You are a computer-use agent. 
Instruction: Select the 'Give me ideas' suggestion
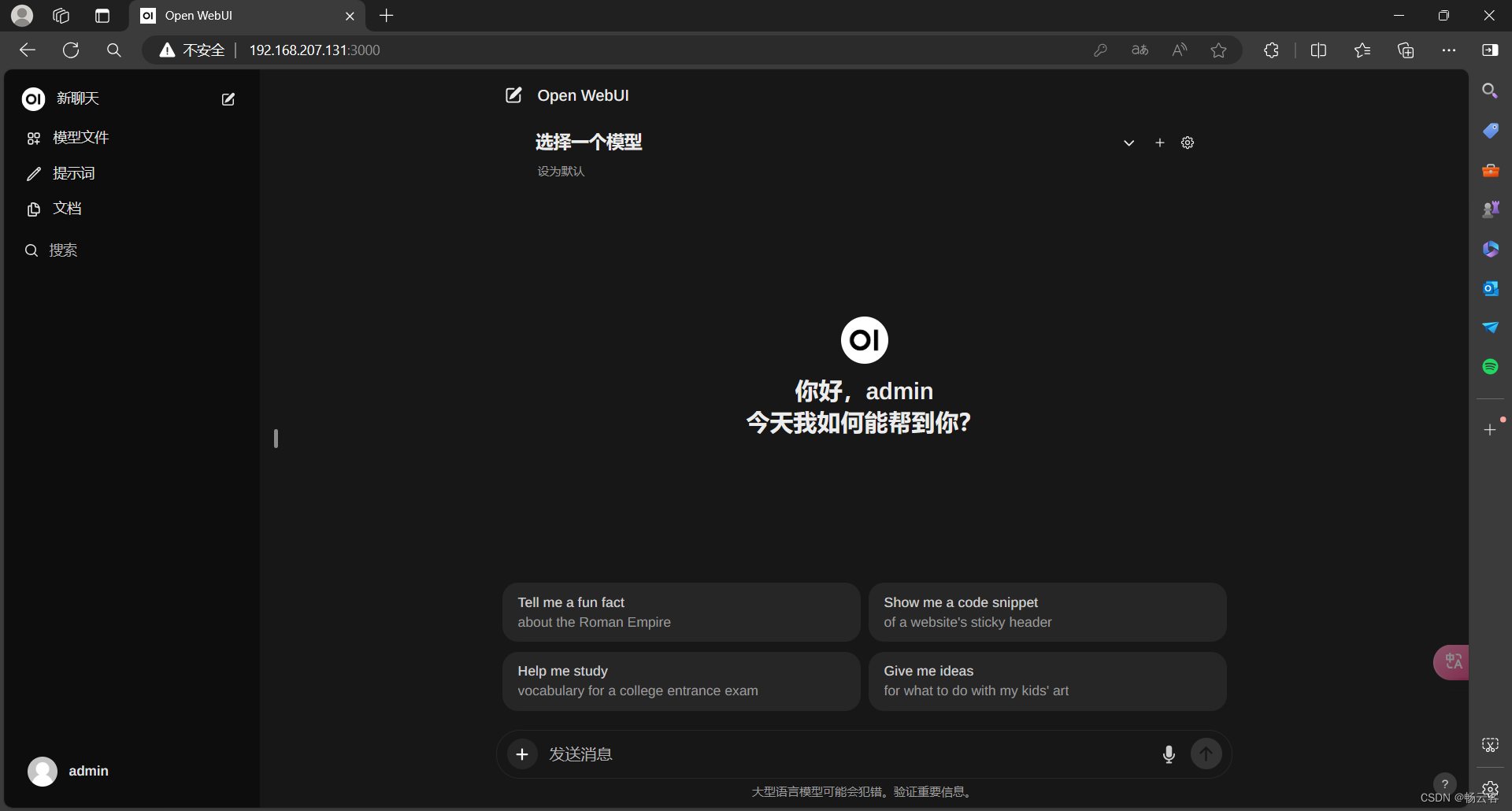tap(1047, 681)
